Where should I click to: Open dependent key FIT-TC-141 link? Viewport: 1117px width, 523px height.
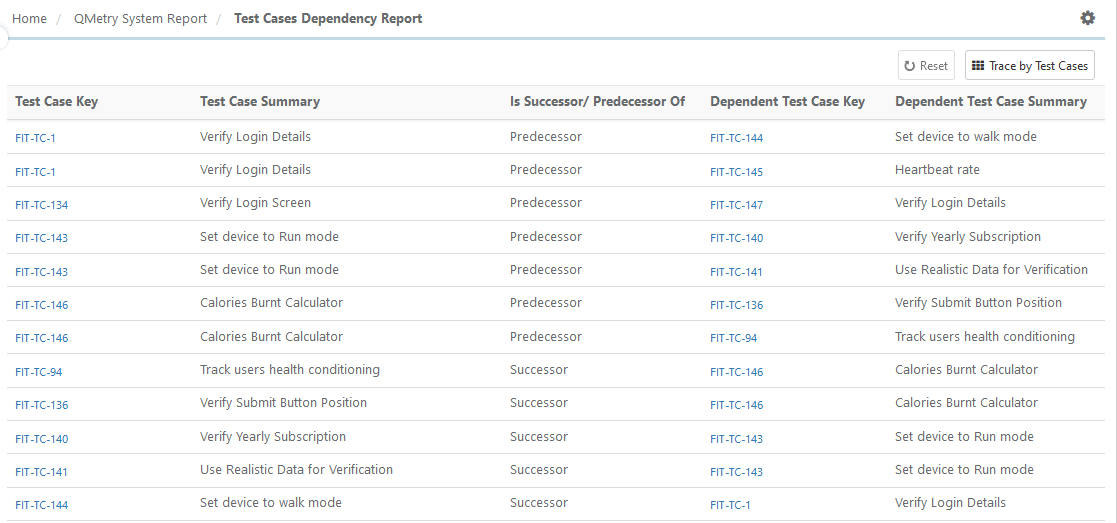point(737,271)
